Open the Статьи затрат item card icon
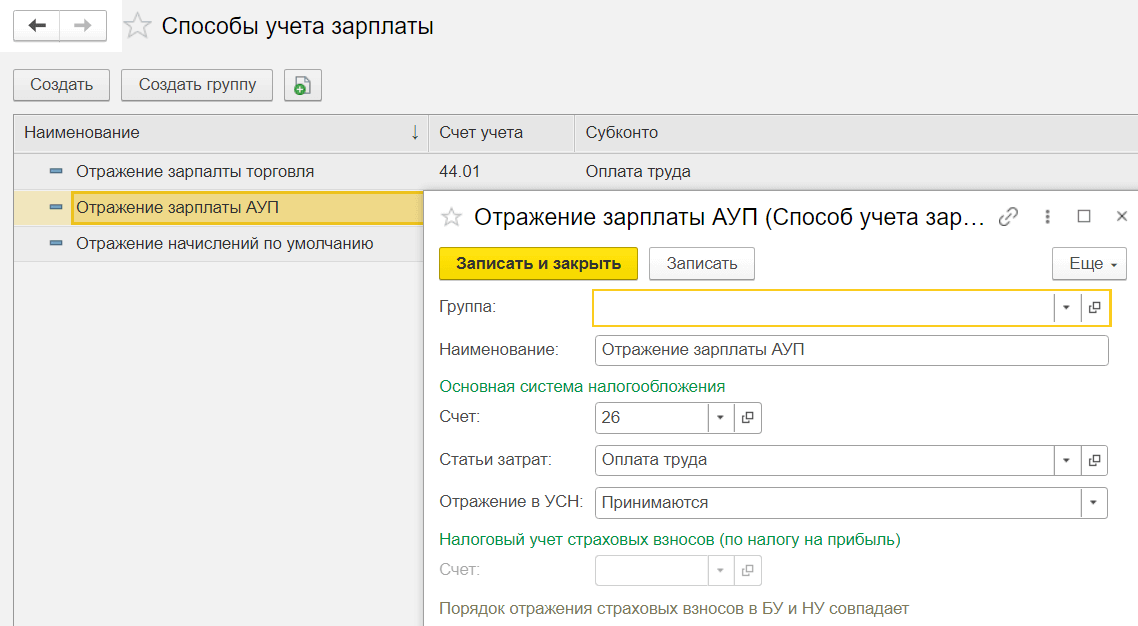Screen dimensions: 1138x626 click(1095, 460)
